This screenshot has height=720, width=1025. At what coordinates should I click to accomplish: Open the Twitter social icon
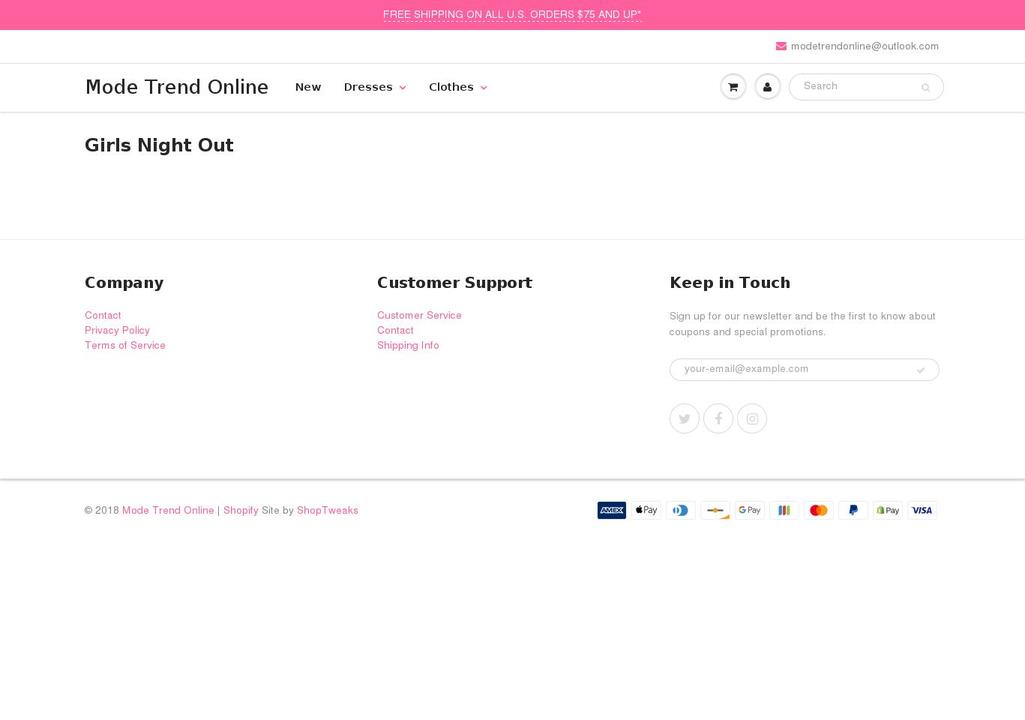684,418
